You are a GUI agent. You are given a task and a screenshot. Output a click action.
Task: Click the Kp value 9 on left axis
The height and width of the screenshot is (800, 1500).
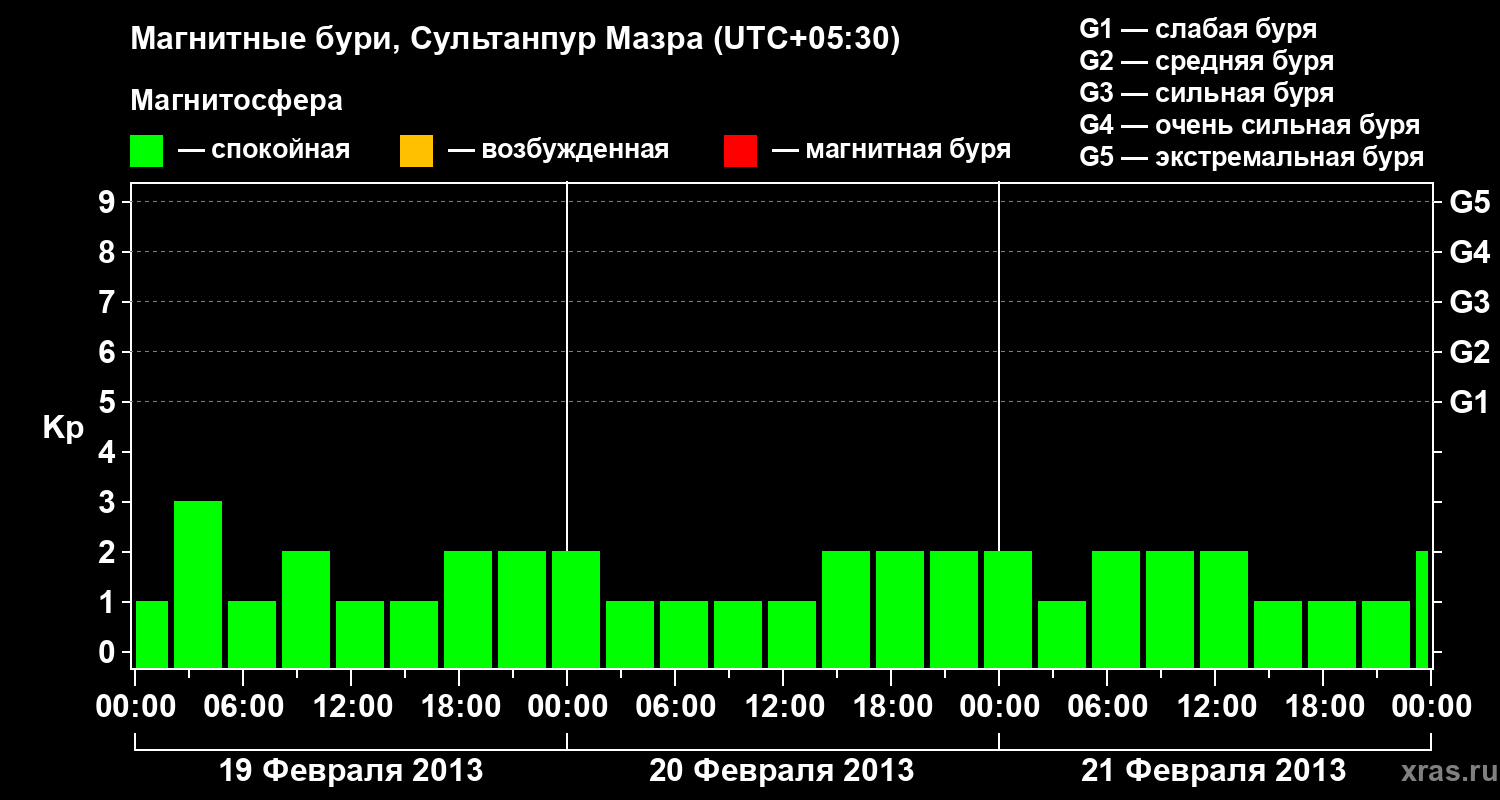(x=109, y=202)
